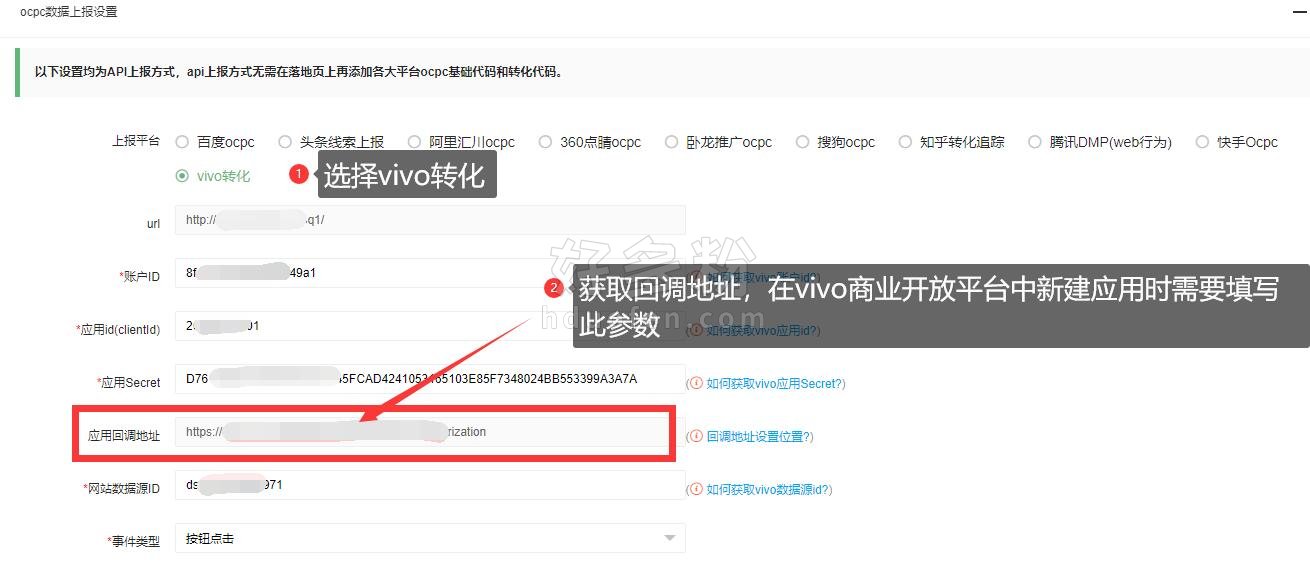The image size is (1310, 564).
Task: Click the 事件类型 label text
Action: tap(136, 541)
